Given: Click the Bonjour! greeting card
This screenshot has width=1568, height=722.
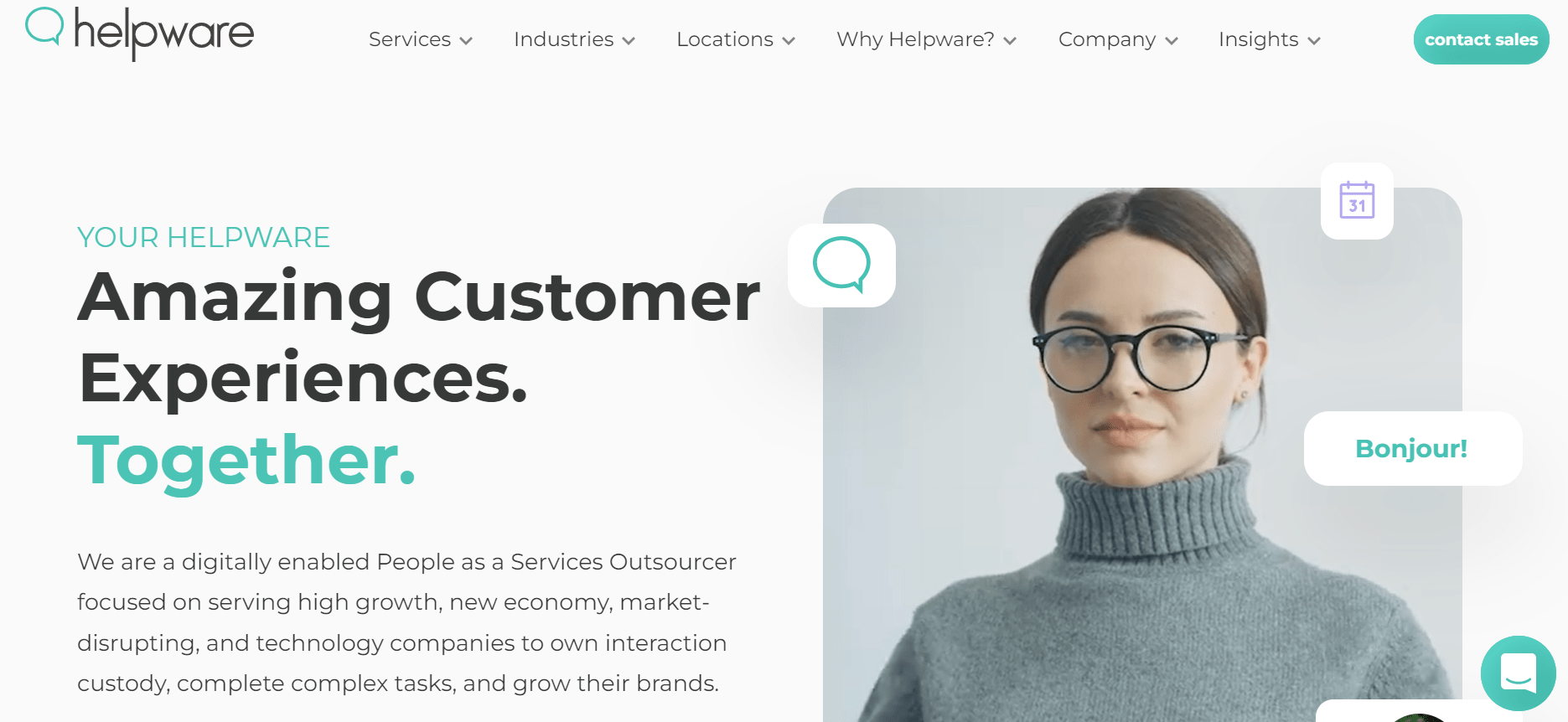Looking at the screenshot, I should [x=1413, y=448].
